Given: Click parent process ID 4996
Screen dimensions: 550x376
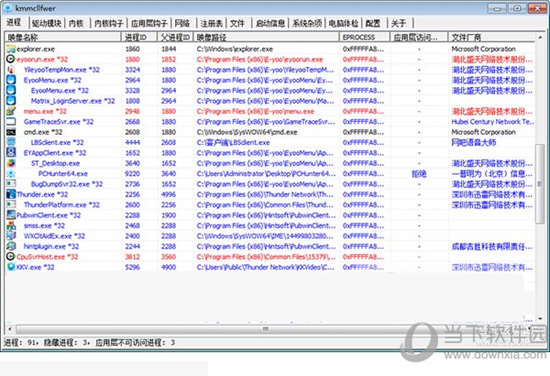Looking at the screenshot, I should click(168, 194).
